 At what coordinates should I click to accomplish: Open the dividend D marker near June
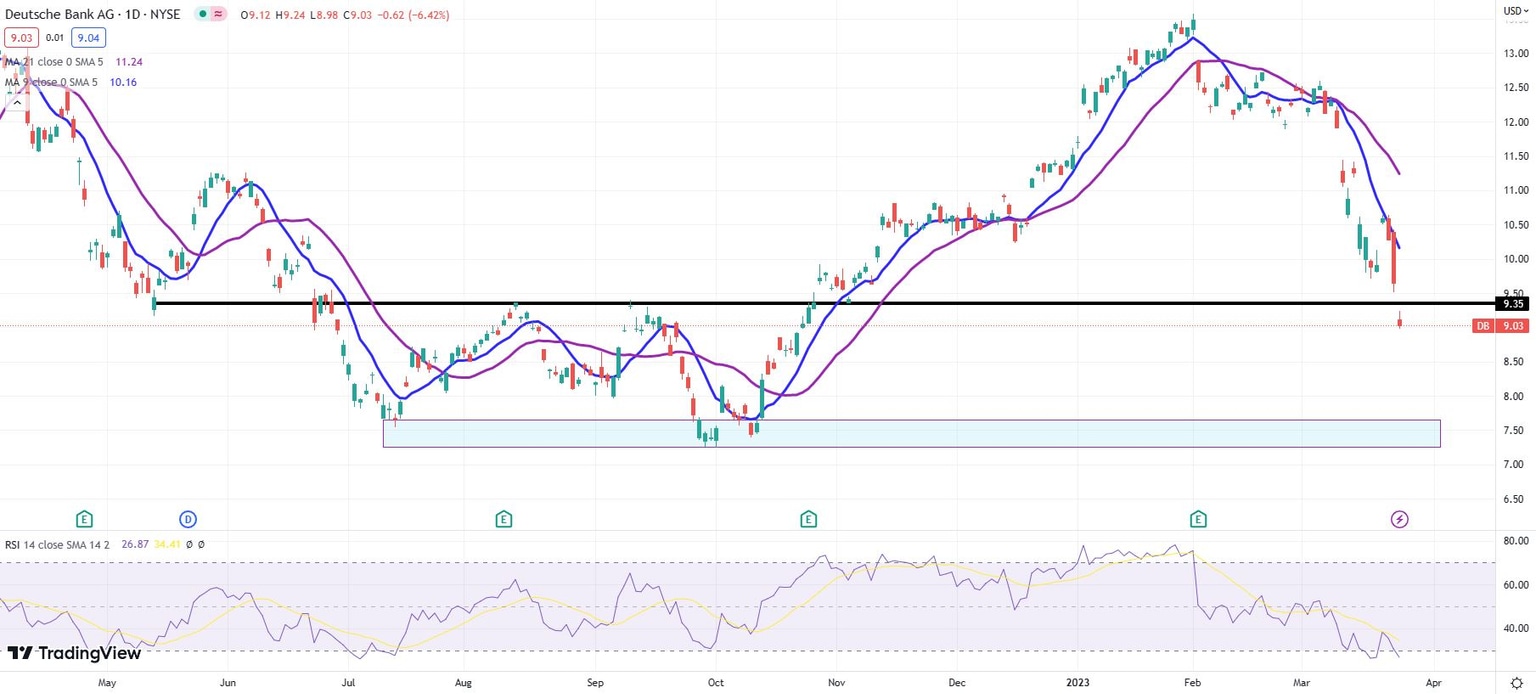point(188,519)
